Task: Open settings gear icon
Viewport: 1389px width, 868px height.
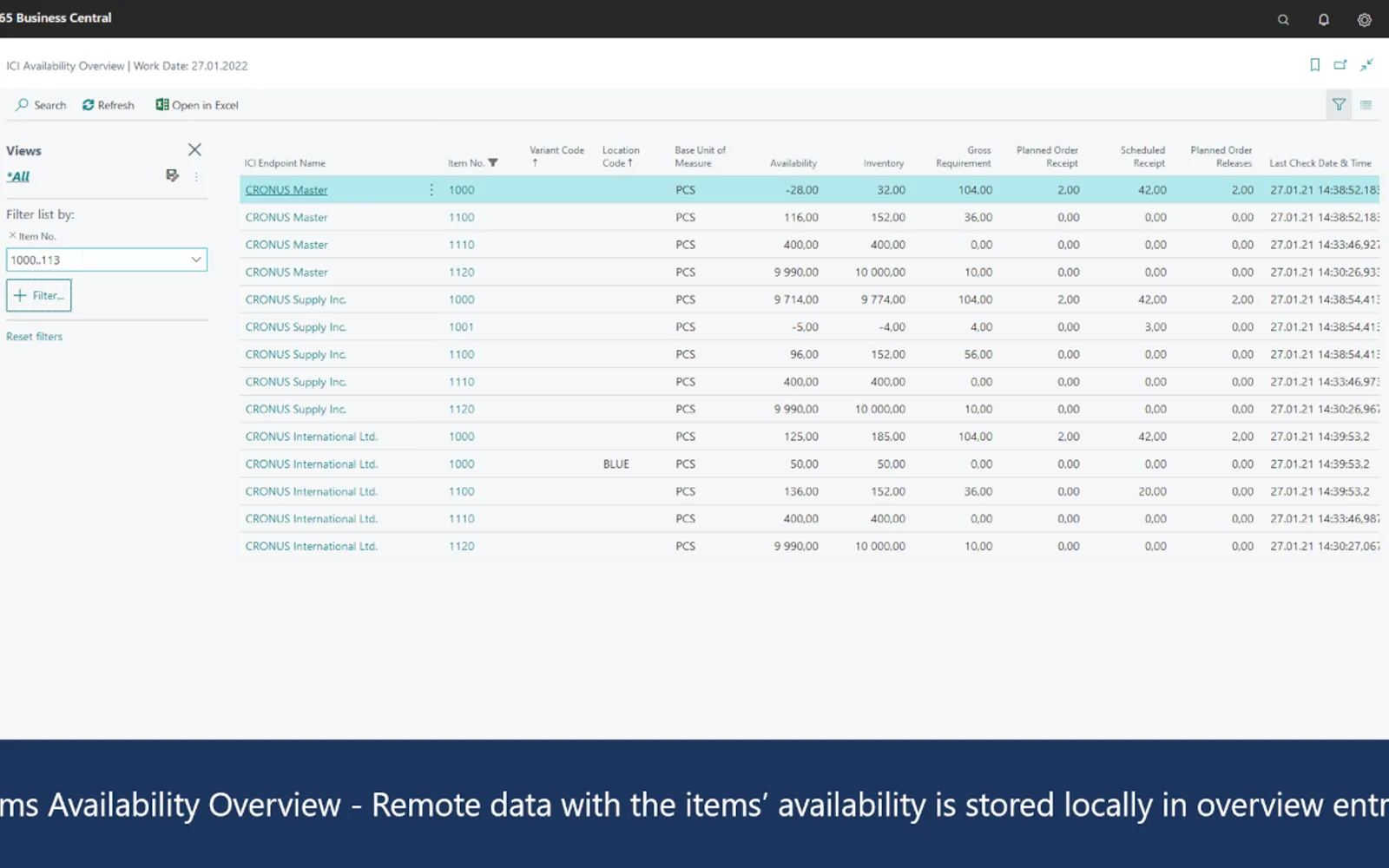Action: [1364, 19]
